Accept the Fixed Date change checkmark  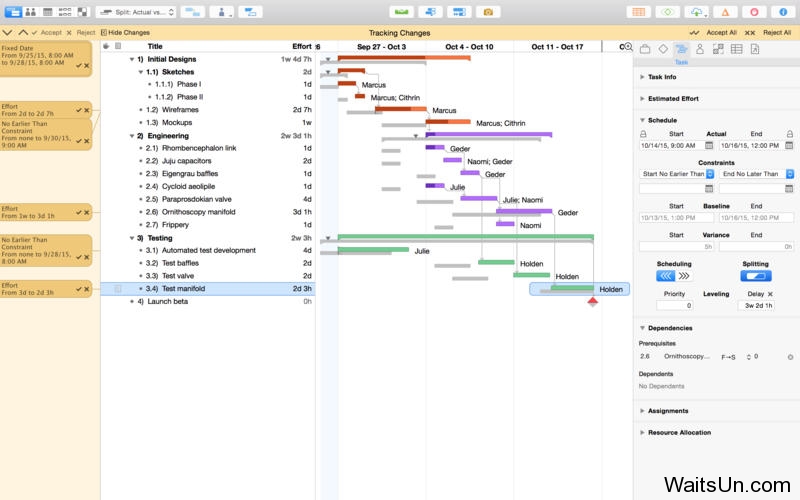pos(79,66)
